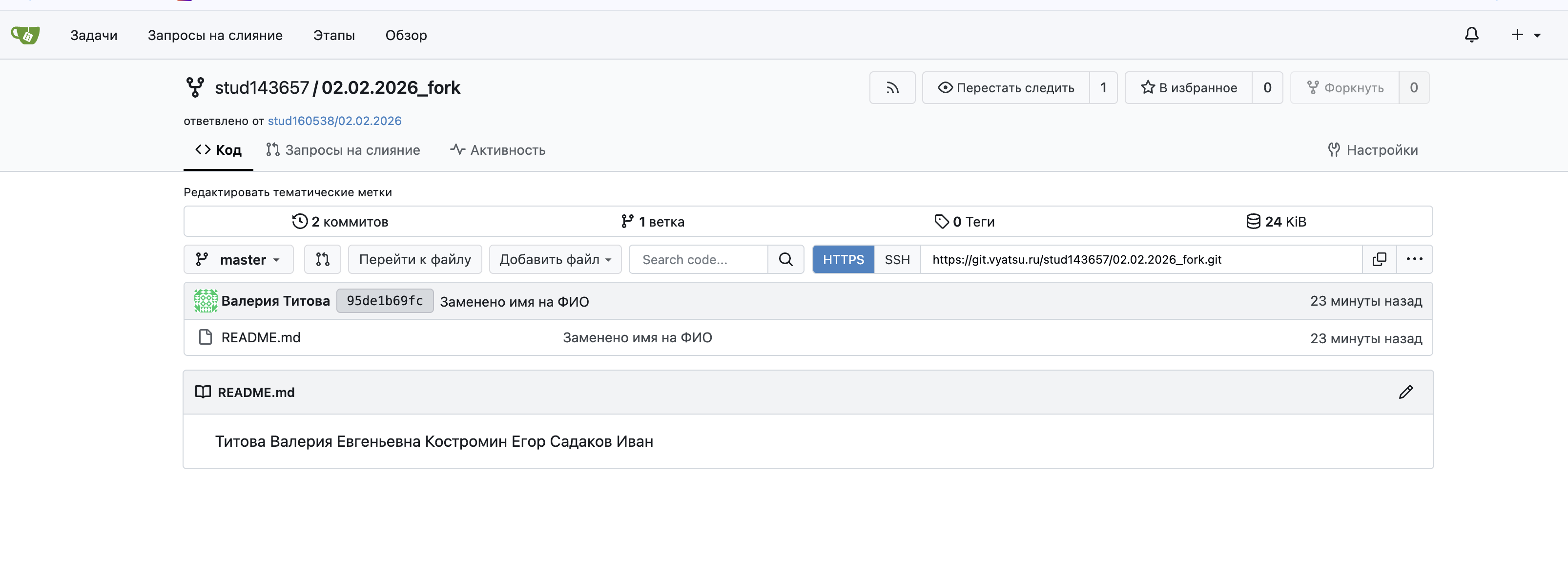Click the Перейти к файлу button
The height and width of the screenshot is (583, 1568).
414,260
